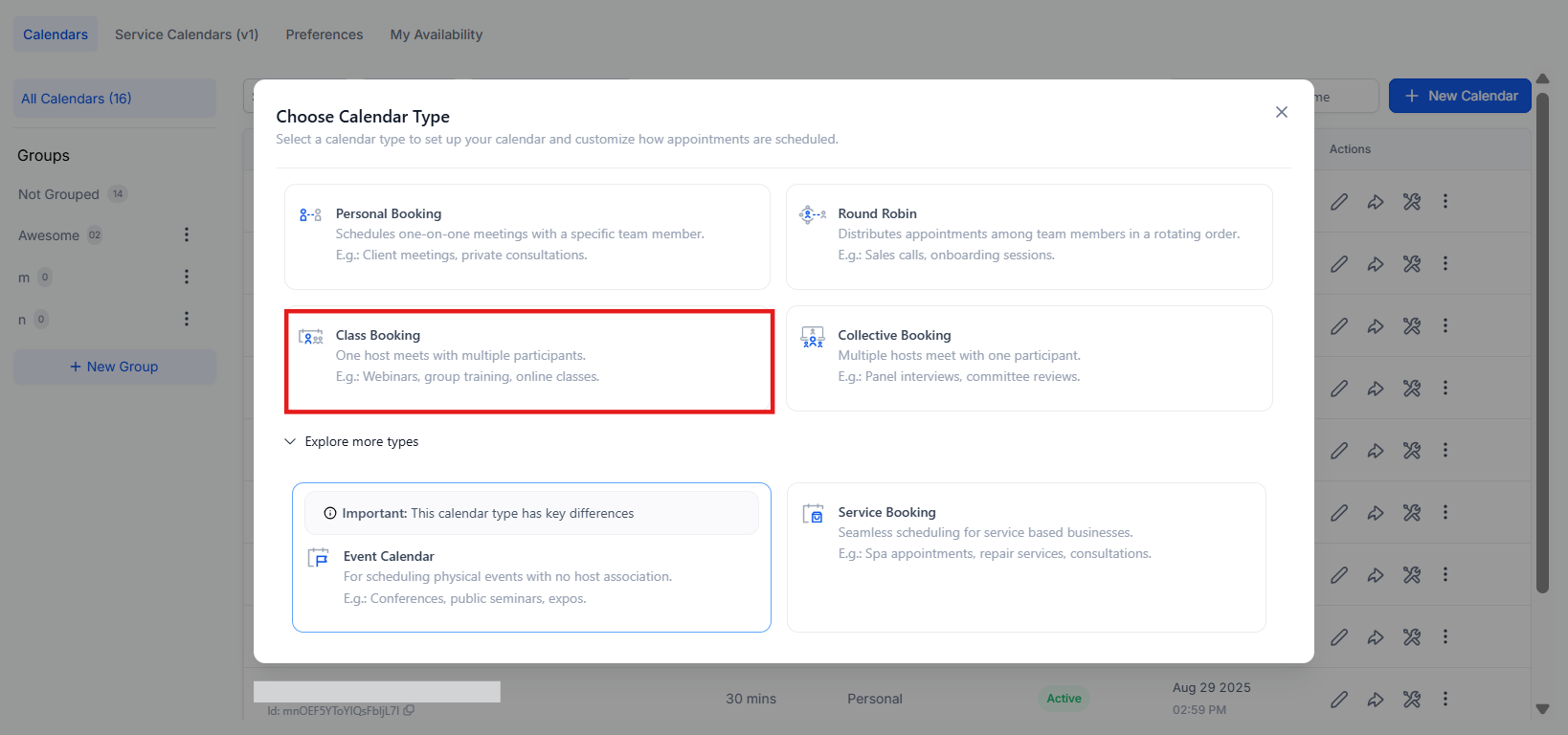Click the Class Booking type icon
The image size is (1568, 735).
[x=310, y=337]
